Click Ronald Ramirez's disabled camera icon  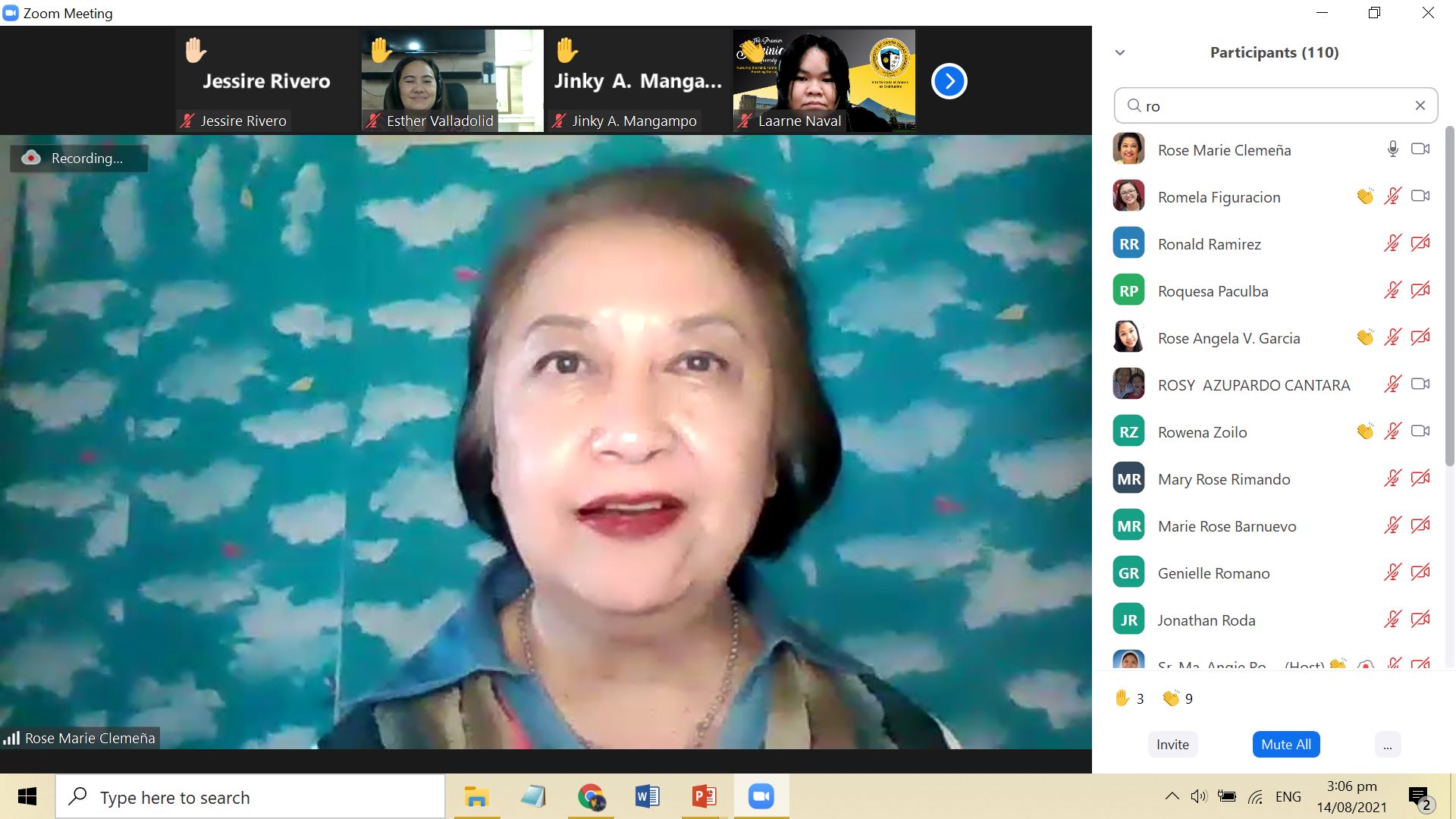pos(1420,243)
